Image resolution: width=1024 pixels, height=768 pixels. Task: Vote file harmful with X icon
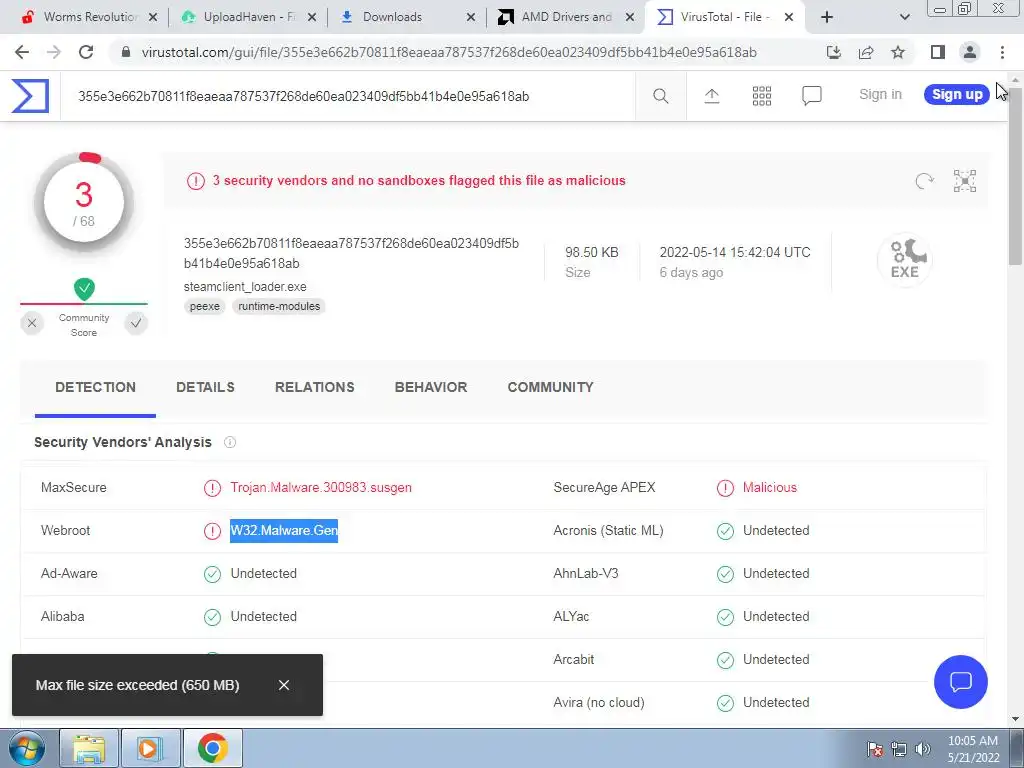[x=31, y=323]
